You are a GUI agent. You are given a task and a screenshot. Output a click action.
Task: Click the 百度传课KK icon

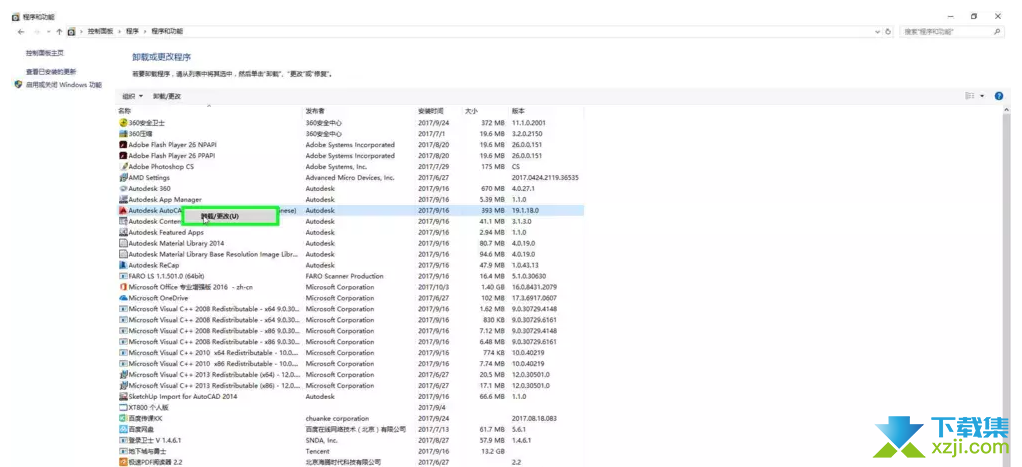pos(123,418)
